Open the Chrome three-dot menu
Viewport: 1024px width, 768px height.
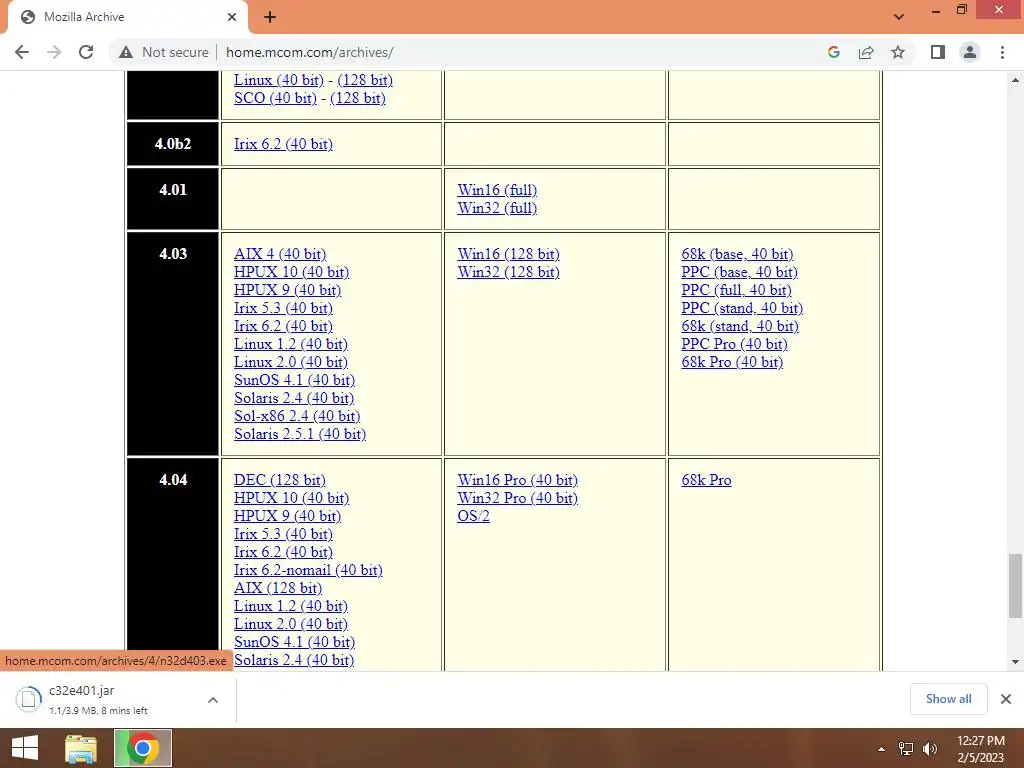pyautogui.click(x=1002, y=52)
